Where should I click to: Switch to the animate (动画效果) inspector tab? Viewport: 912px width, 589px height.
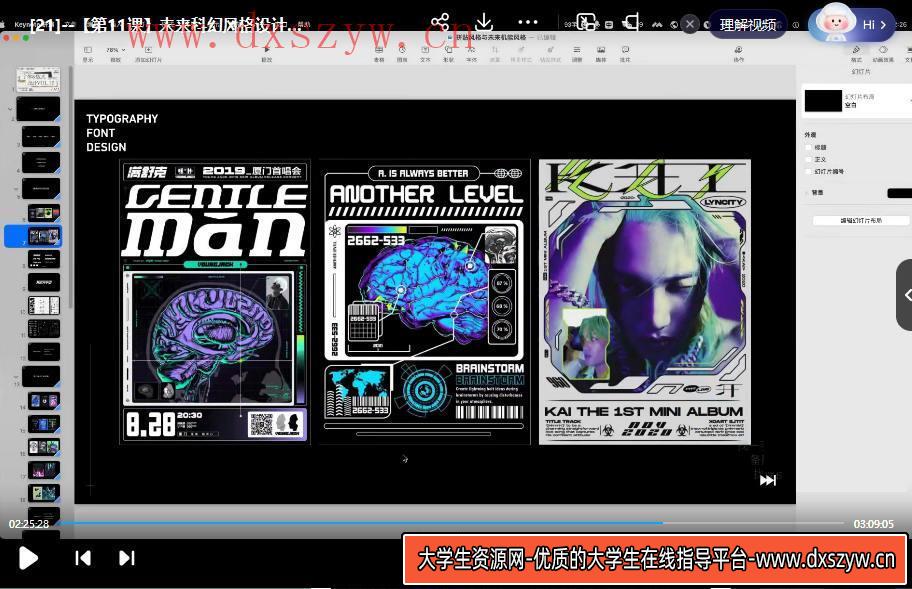click(883, 53)
